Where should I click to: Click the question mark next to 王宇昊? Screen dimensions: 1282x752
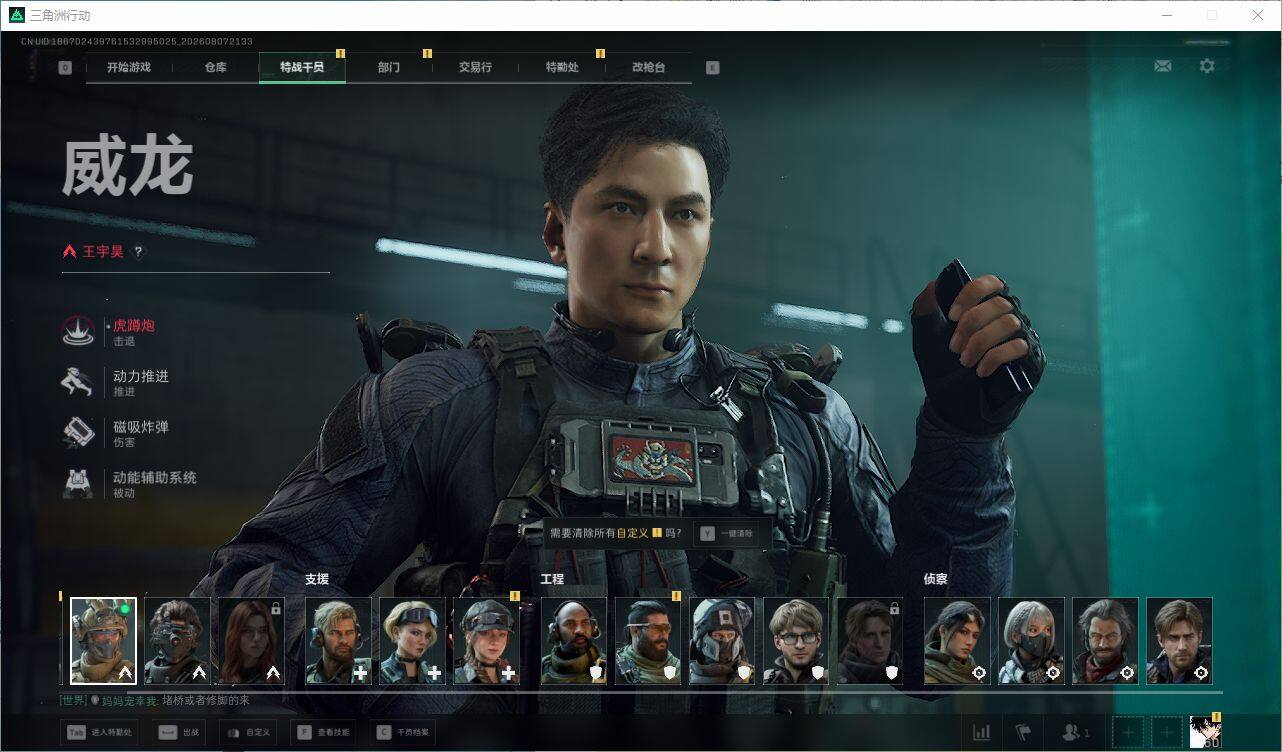(139, 252)
